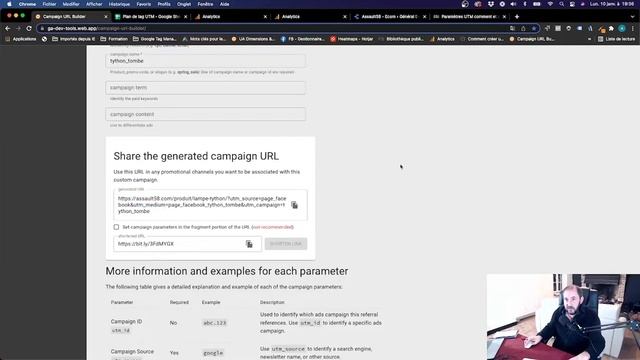640x360 pixels.
Task: Open the Modifier menu
Action: 71,4
